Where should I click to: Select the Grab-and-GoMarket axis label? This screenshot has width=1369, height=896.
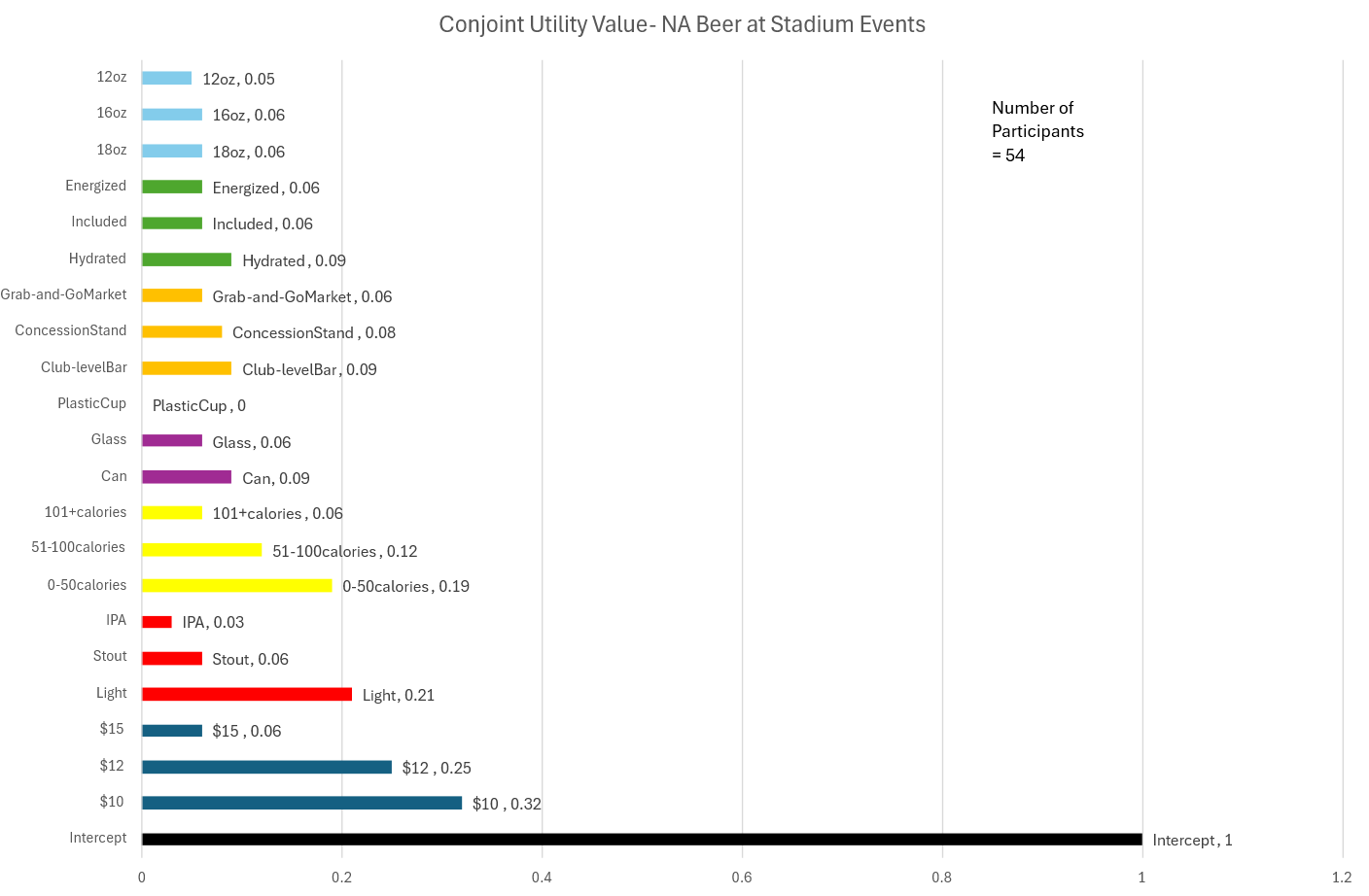pyautogui.click(x=63, y=294)
